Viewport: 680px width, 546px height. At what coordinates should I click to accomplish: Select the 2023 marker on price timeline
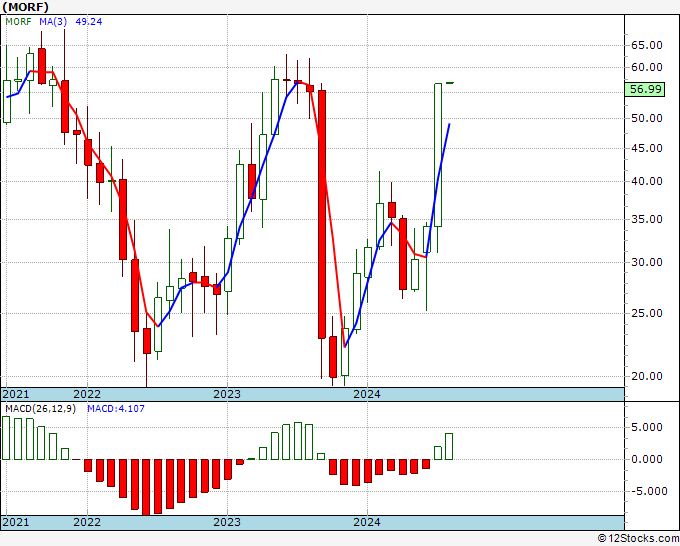pyautogui.click(x=227, y=394)
